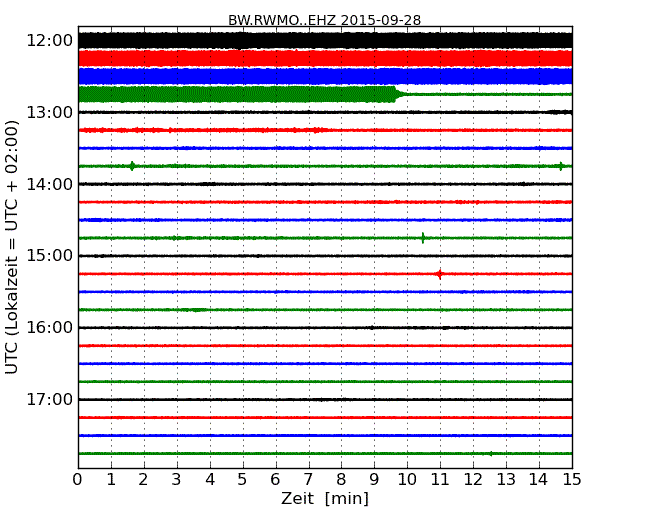Click x-axis tick label 9

click(374, 480)
